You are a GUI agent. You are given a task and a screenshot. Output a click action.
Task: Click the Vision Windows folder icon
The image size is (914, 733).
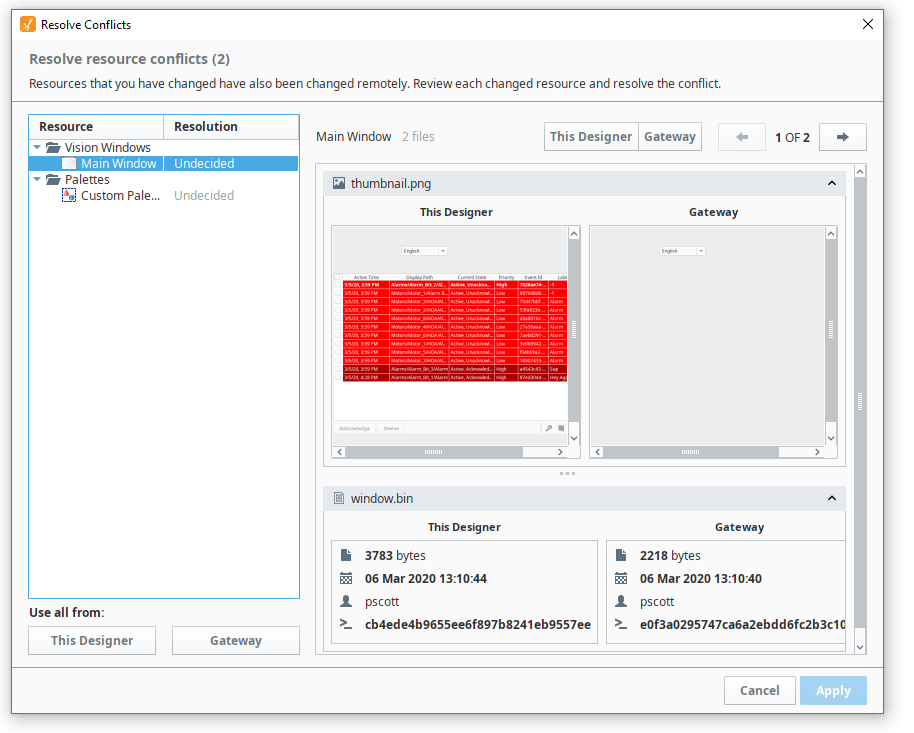pyautogui.click(x=53, y=147)
